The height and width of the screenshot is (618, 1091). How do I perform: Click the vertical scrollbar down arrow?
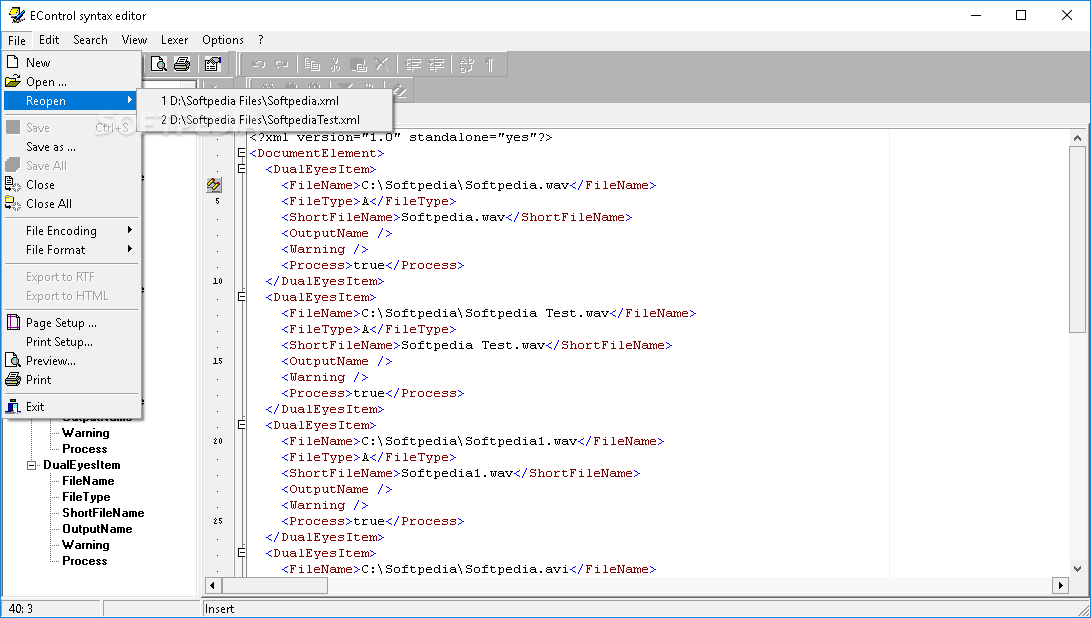[x=1077, y=569]
